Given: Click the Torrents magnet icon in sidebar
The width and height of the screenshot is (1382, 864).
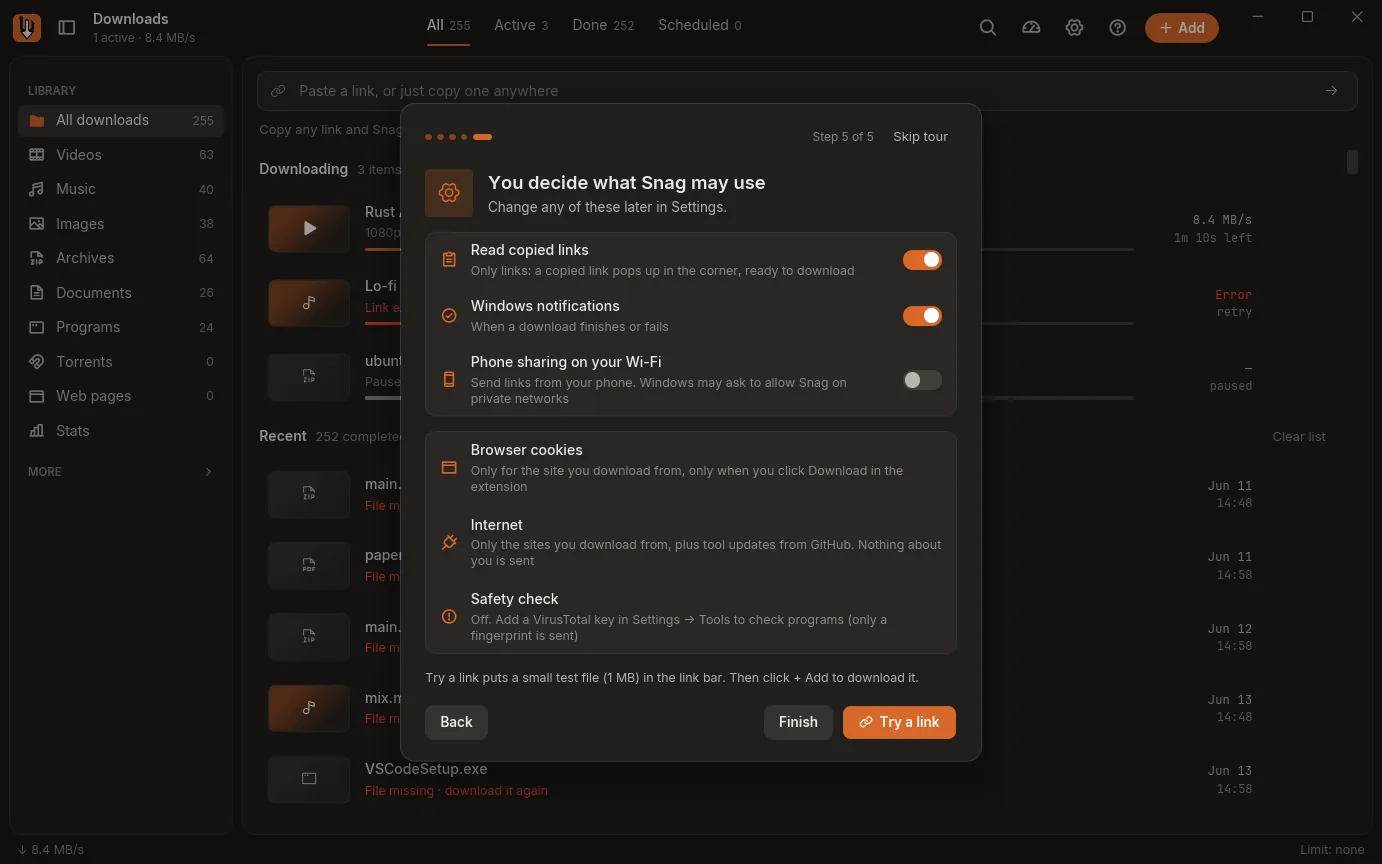Looking at the screenshot, I should coord(37,362).
